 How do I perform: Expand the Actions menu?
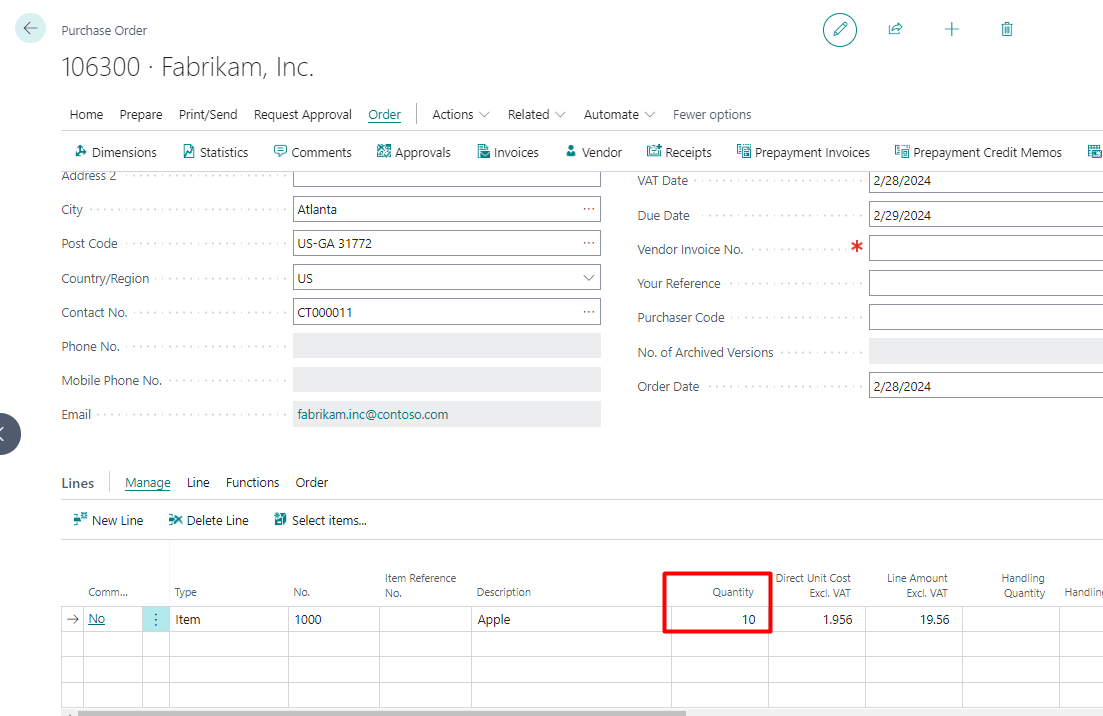pos(461,115)
